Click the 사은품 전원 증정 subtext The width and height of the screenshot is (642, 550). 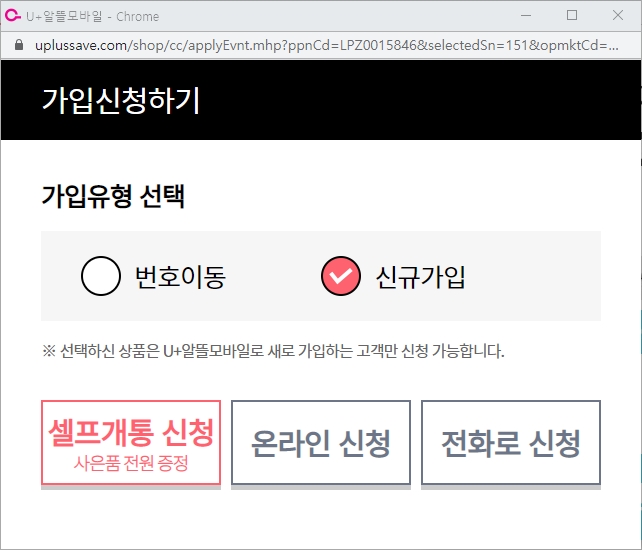click(131, 464)
